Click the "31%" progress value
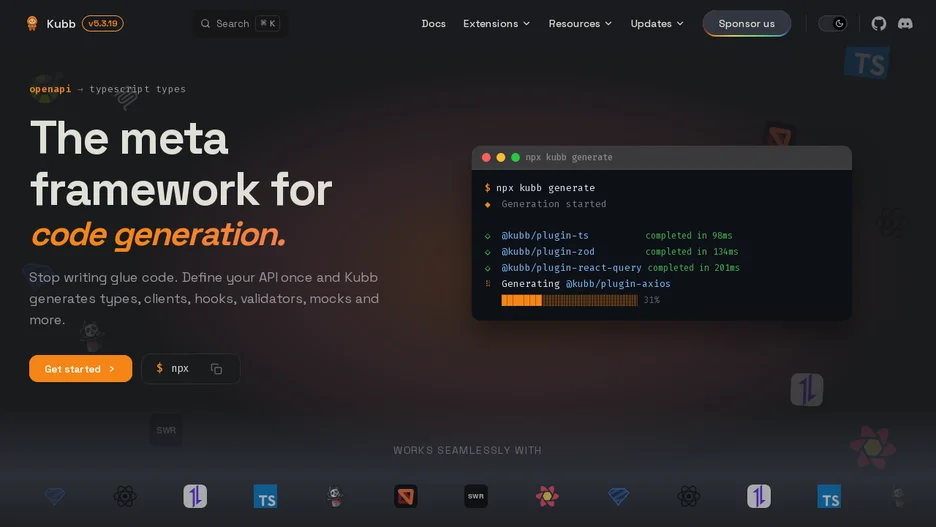Viewport: 936px width, 527px height. pos(652,300)
